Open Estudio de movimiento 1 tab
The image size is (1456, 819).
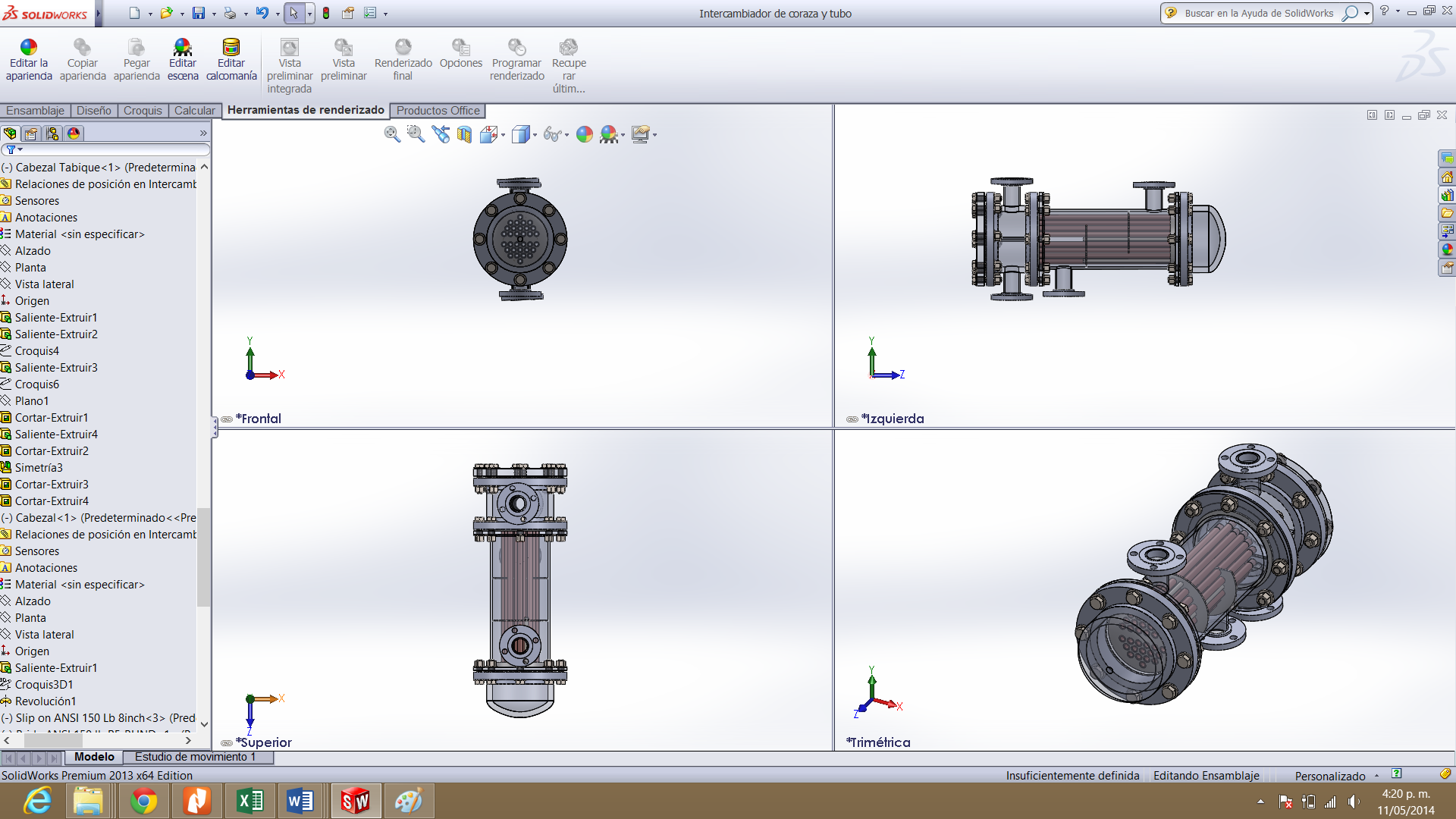click(195, 757)
